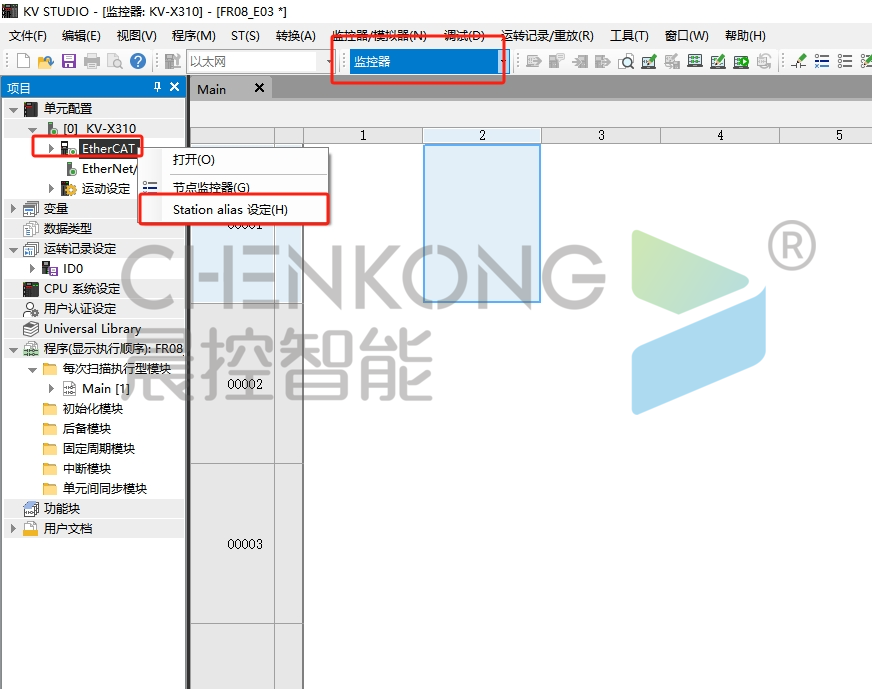Open the 文件(F) menu

coord(28,36)
